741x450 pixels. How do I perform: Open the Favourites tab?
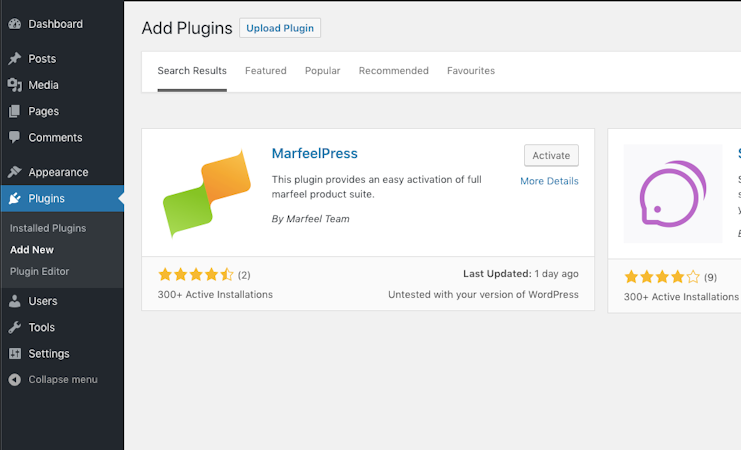point(471,71)
